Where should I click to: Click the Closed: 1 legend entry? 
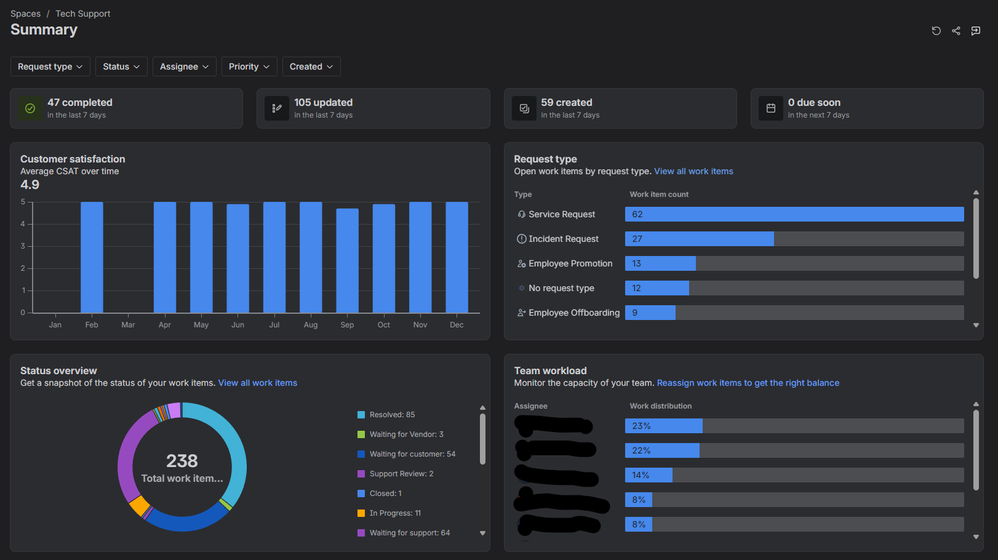(379, 494)
